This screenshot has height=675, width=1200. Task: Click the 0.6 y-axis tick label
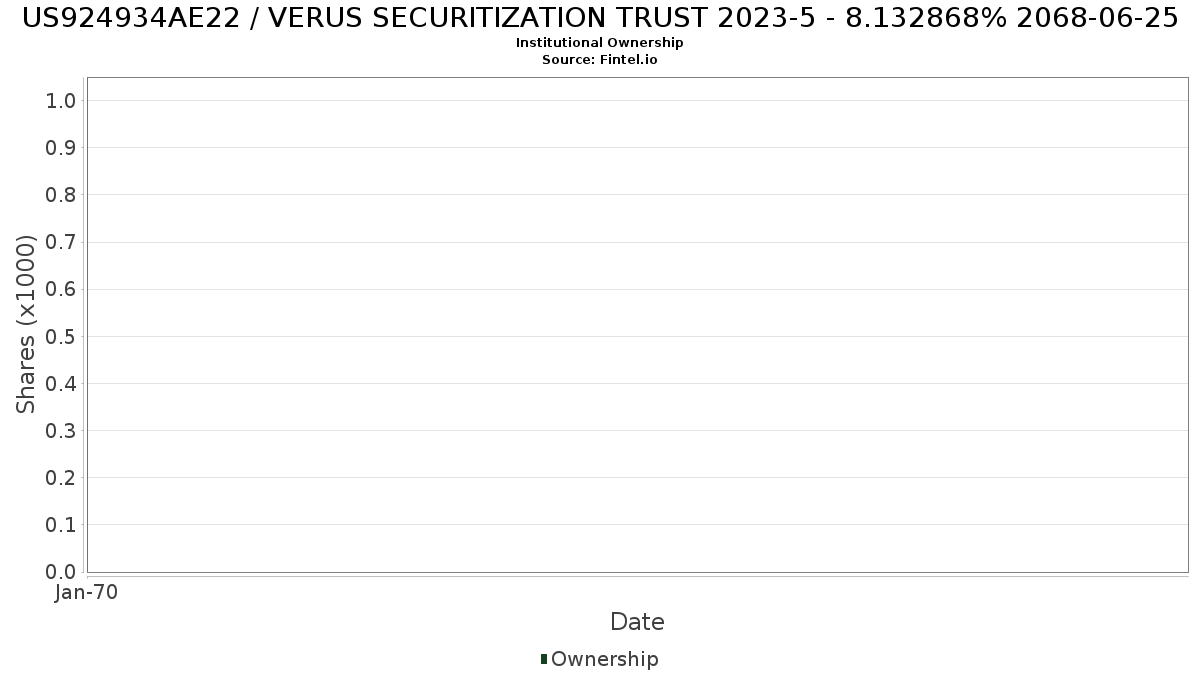pyautogui.click(x=60, y=289)
